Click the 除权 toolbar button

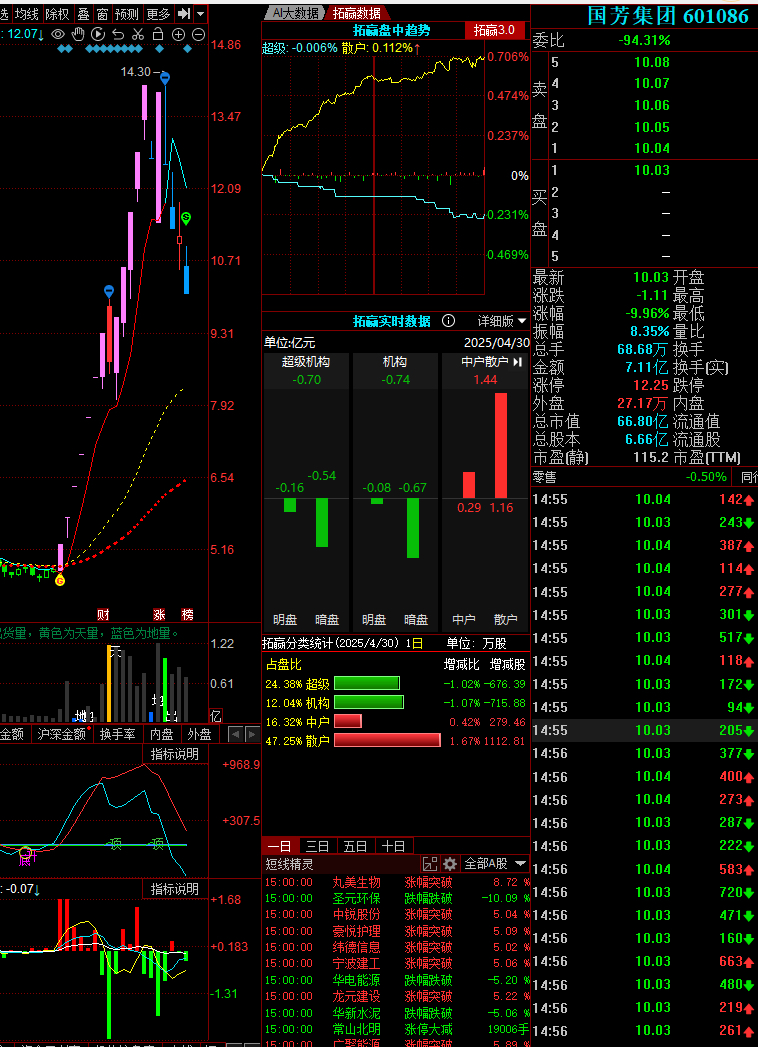[57, 13]
